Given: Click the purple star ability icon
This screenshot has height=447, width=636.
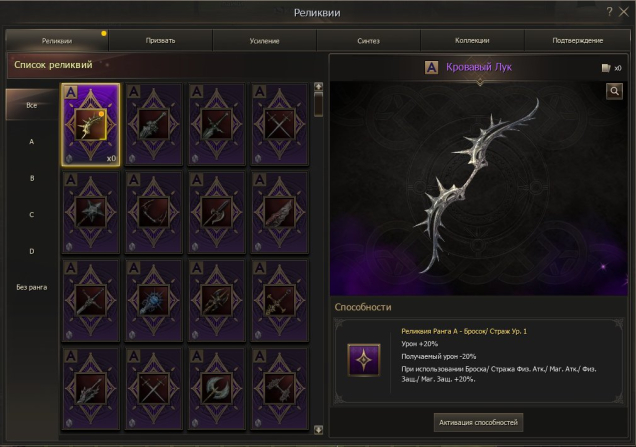Looking at the screenshot, I should click(364, 360).
